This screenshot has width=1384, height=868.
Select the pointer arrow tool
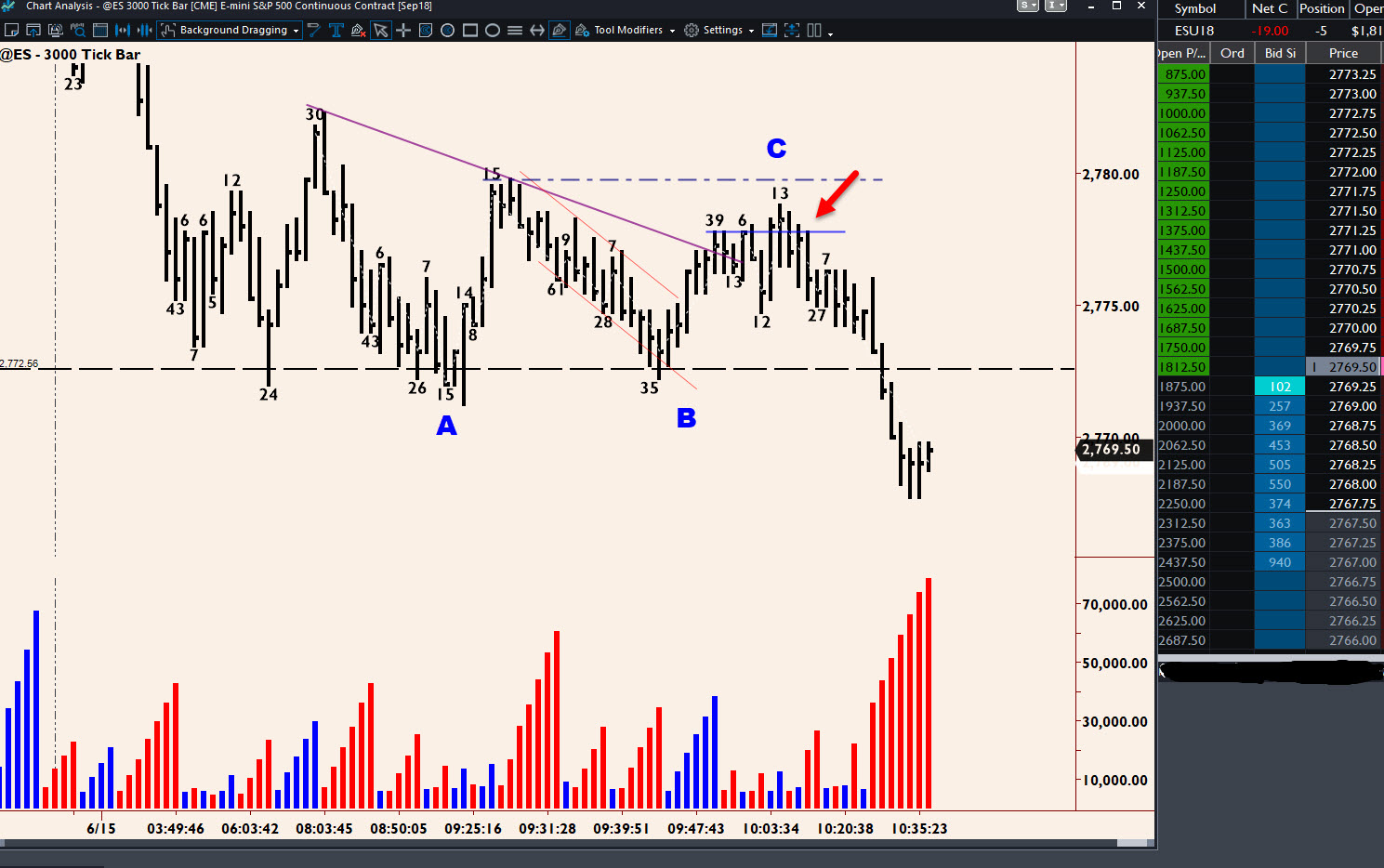(380, 31)
